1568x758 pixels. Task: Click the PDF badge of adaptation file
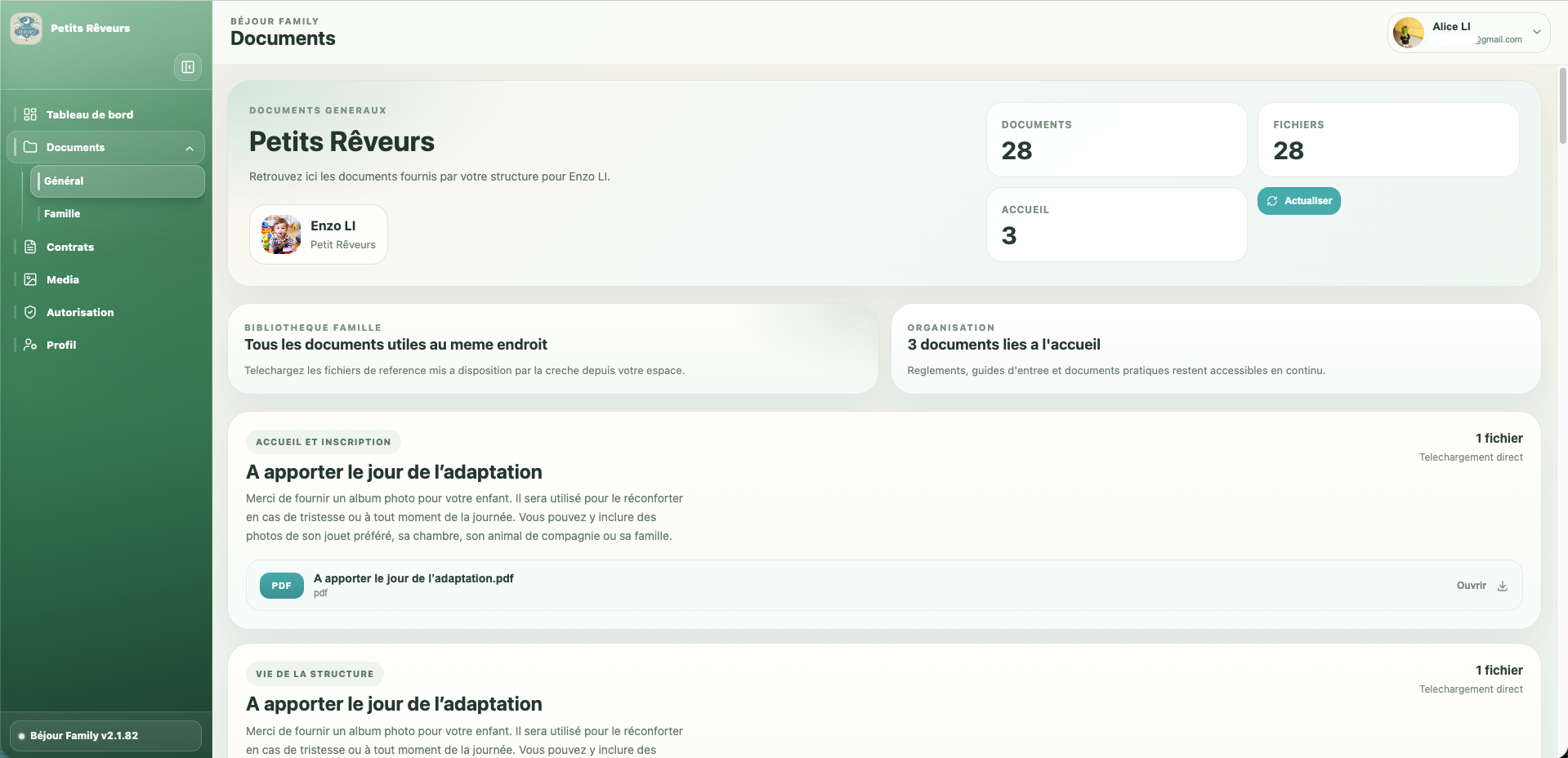pyautogui.click(x=282, y=586)
